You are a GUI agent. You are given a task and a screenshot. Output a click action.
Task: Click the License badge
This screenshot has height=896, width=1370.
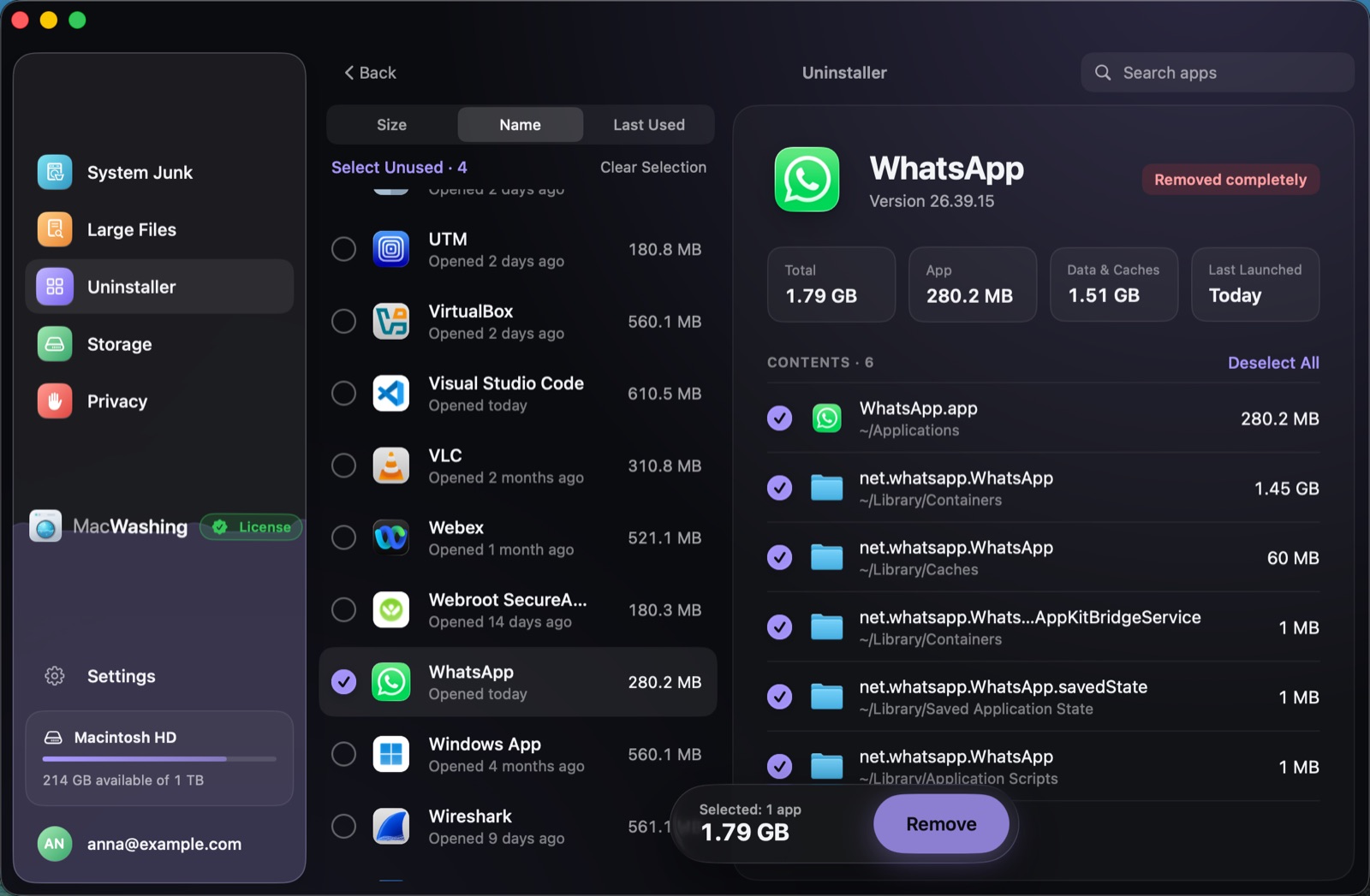(252, 527)
